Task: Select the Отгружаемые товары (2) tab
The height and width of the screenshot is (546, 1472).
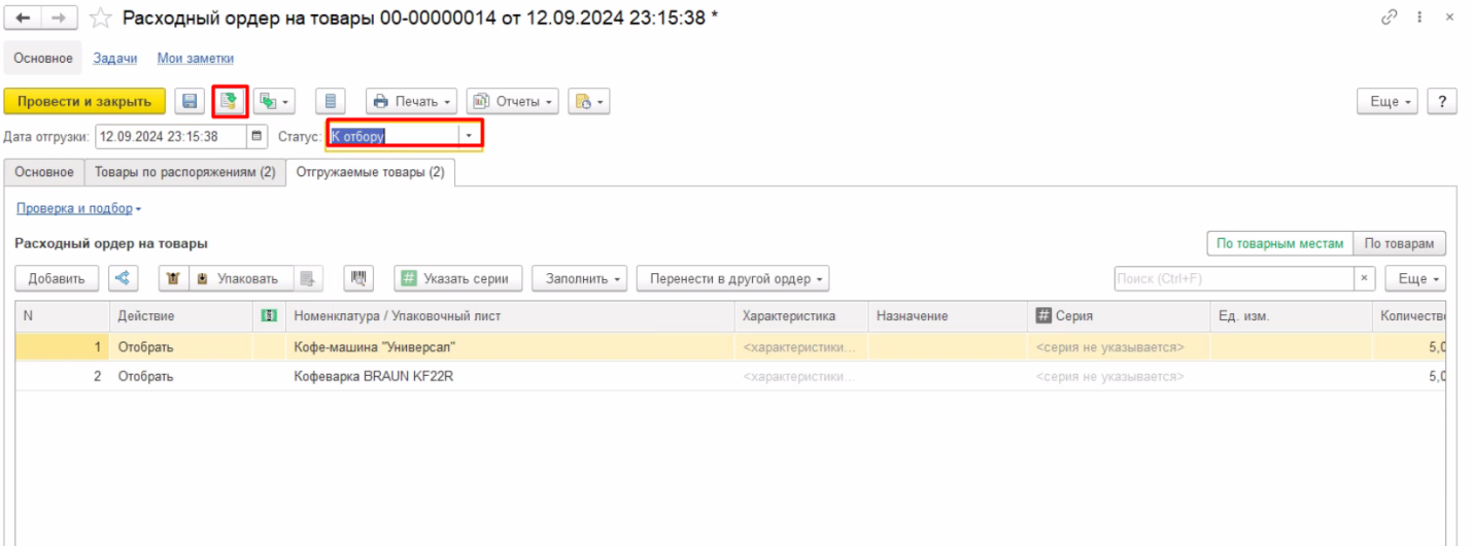Action: [371, 172]
